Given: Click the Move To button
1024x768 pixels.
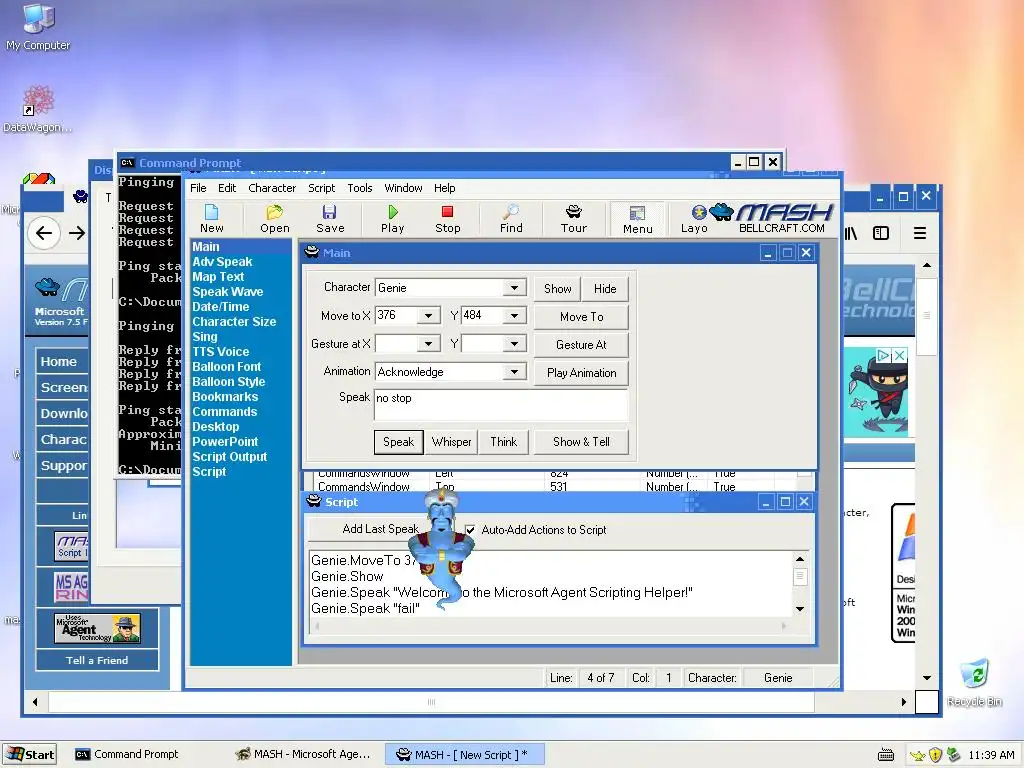Looking at the screenshot, I should pos(581,317).
